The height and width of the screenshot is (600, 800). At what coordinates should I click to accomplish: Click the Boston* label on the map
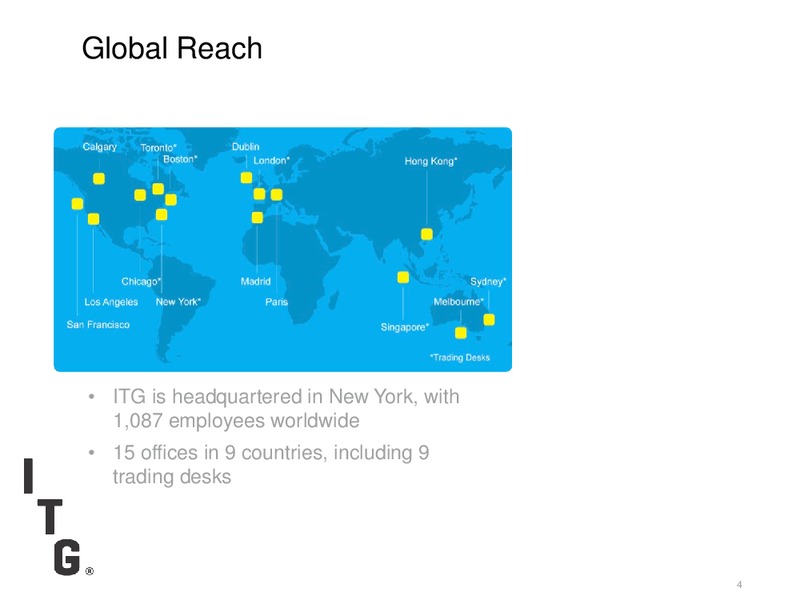coord(180,159)
